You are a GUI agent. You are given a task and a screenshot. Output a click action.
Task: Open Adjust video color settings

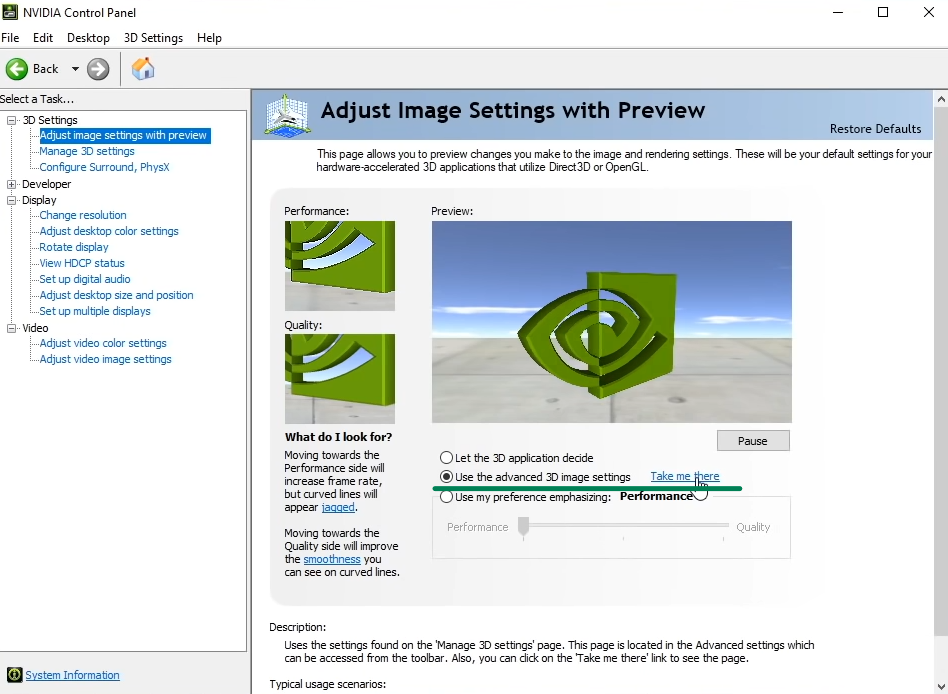pyautogui.click(x=103, y=343)
